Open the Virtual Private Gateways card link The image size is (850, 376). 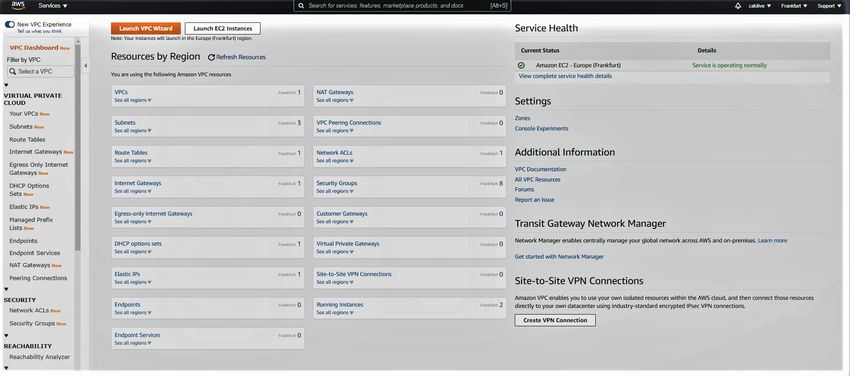348,244
